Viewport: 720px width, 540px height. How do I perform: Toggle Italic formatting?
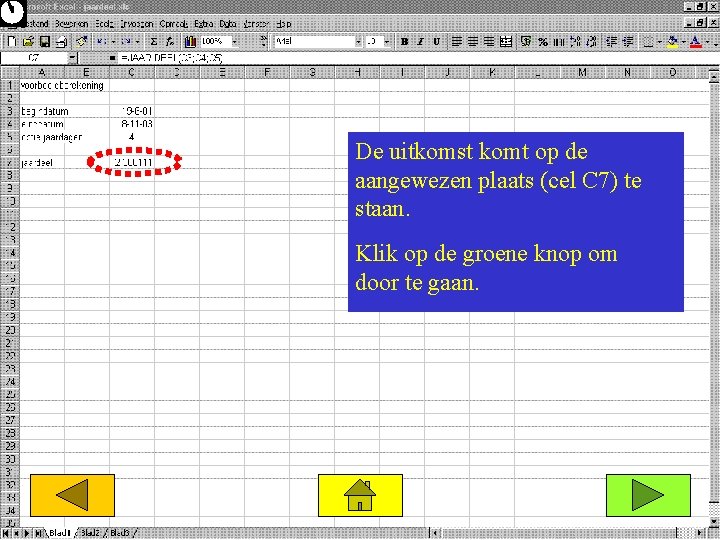(x=420, y=42)
